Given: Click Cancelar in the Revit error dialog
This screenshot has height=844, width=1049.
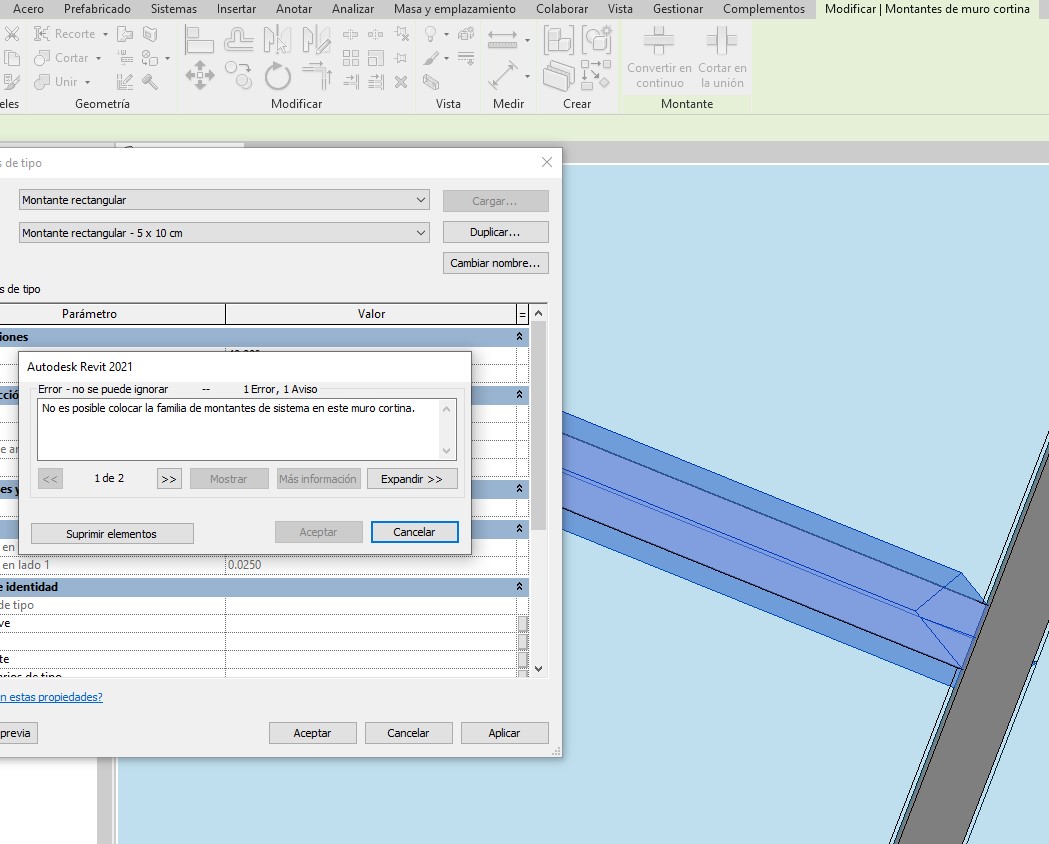Looking at the screenshot, I should (414, 532).
